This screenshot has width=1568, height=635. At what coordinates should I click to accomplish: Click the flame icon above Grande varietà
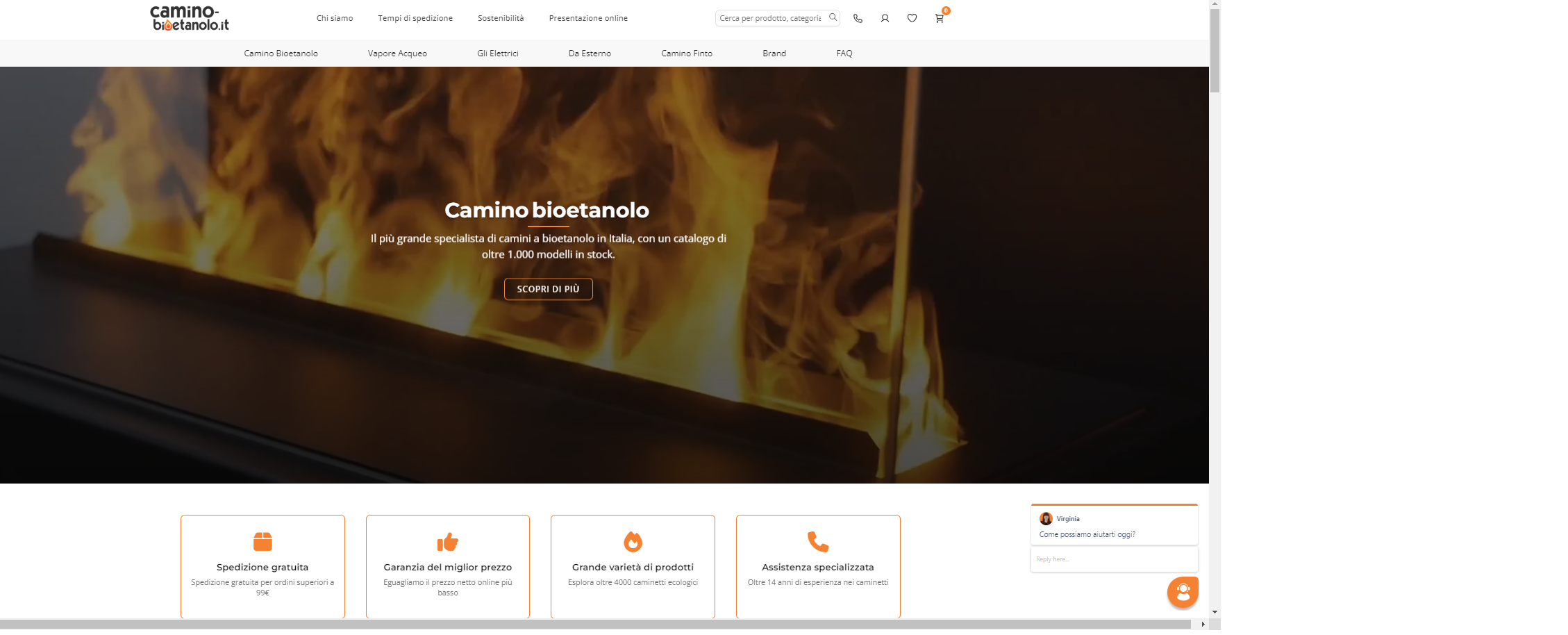click(633, 541)
